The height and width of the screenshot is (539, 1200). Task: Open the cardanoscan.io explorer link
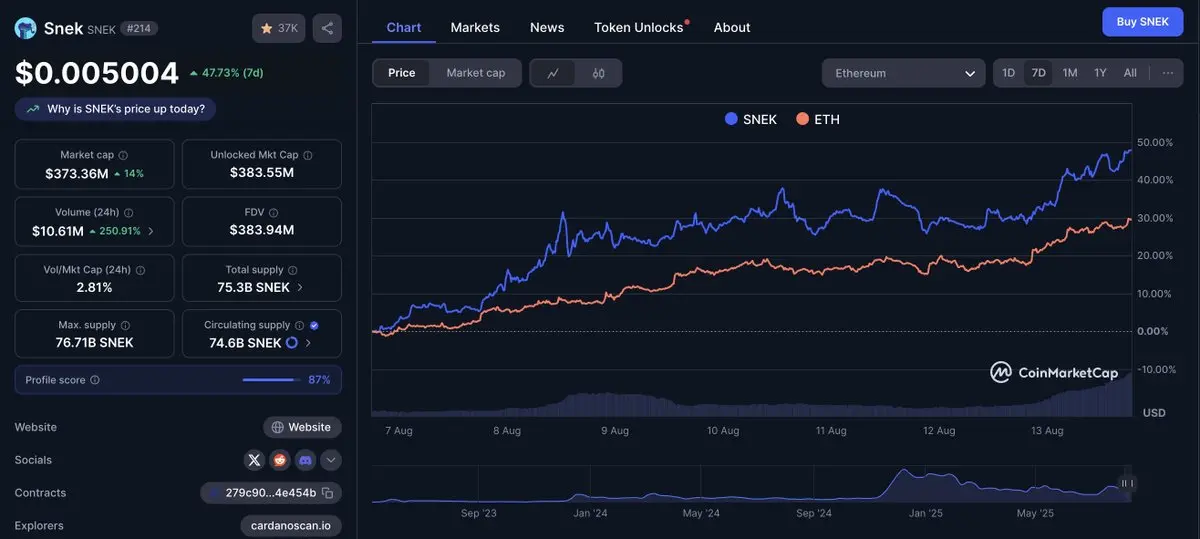point(291,526)
